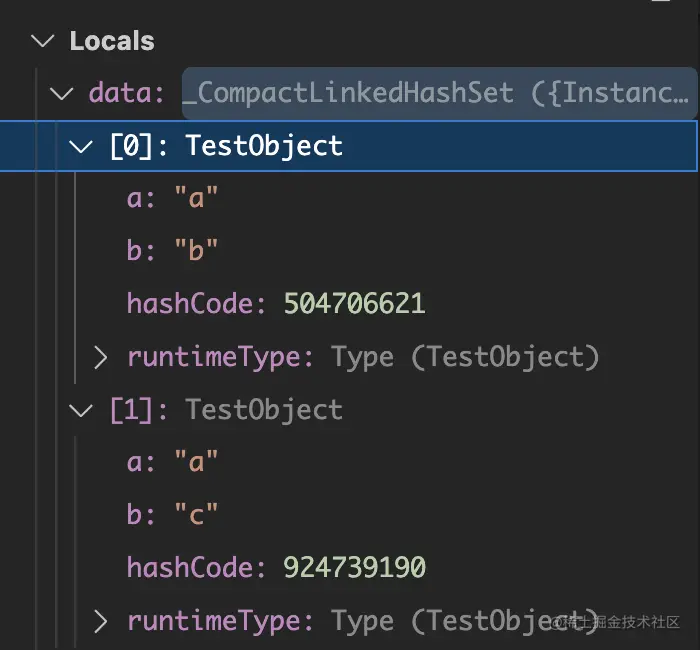
Task: Select the _CompactLinkedHashSet value text
Action: click(x=438, y=94)
